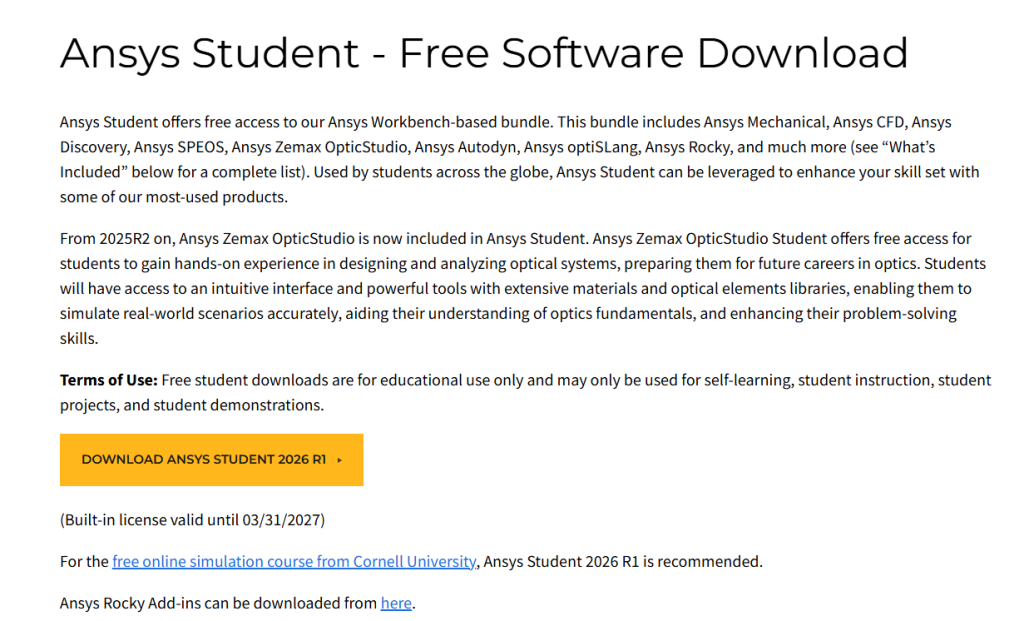The image size is (1024, 621).
Task: Click the DOWNLOAD ANSYS STUDENT 2026 R1 button
Action: [211, 460]
